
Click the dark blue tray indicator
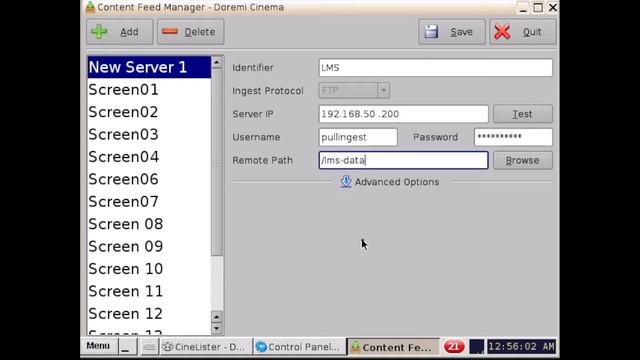476,347
